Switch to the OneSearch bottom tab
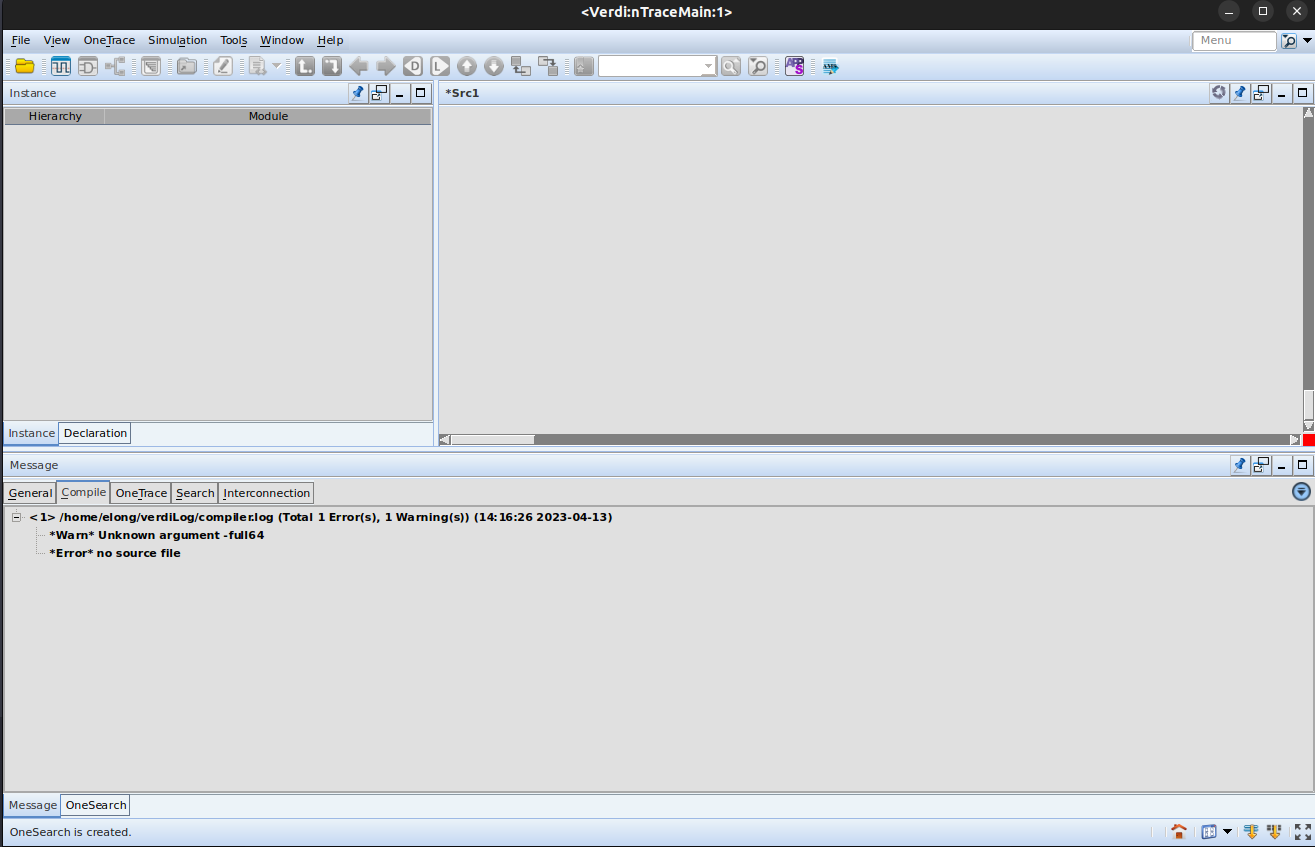This screenshot has width=1315, height=847. pos(96,805)
